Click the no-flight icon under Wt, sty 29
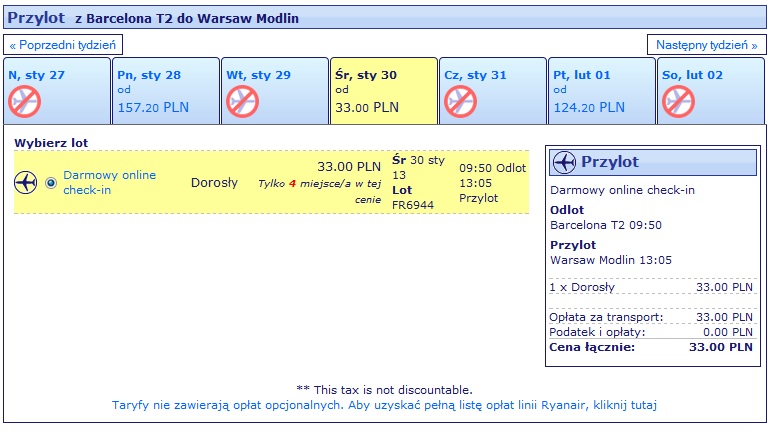 tap(242, 102)
